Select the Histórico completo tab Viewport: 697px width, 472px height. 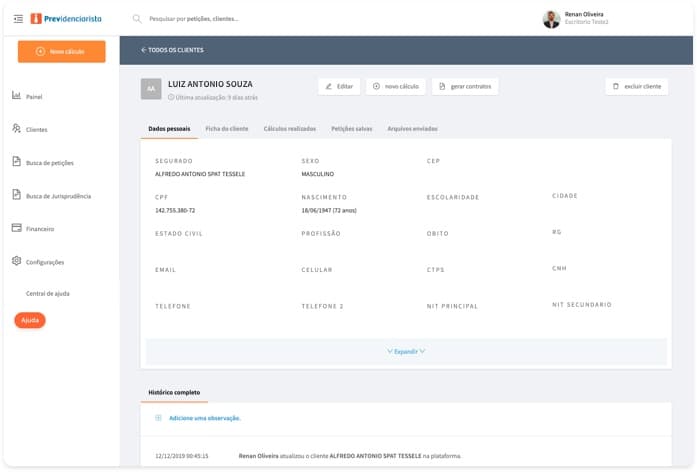point(174,392)
